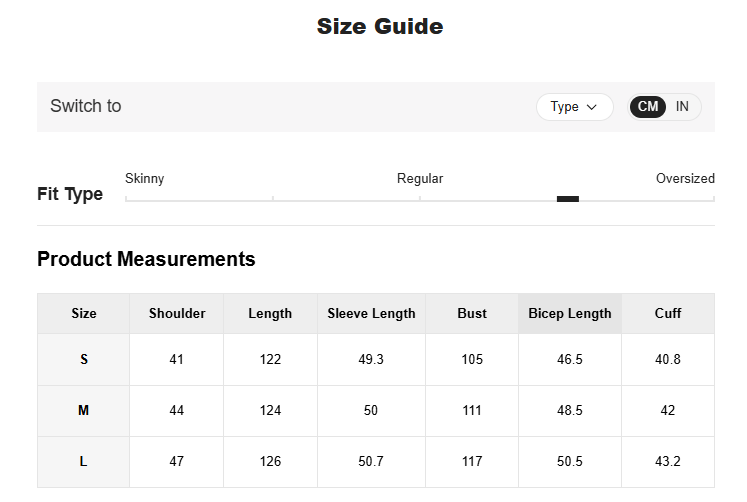
Task: Click the bust value 111 cell
Action: pyautogui.click(x=472, y=410)
